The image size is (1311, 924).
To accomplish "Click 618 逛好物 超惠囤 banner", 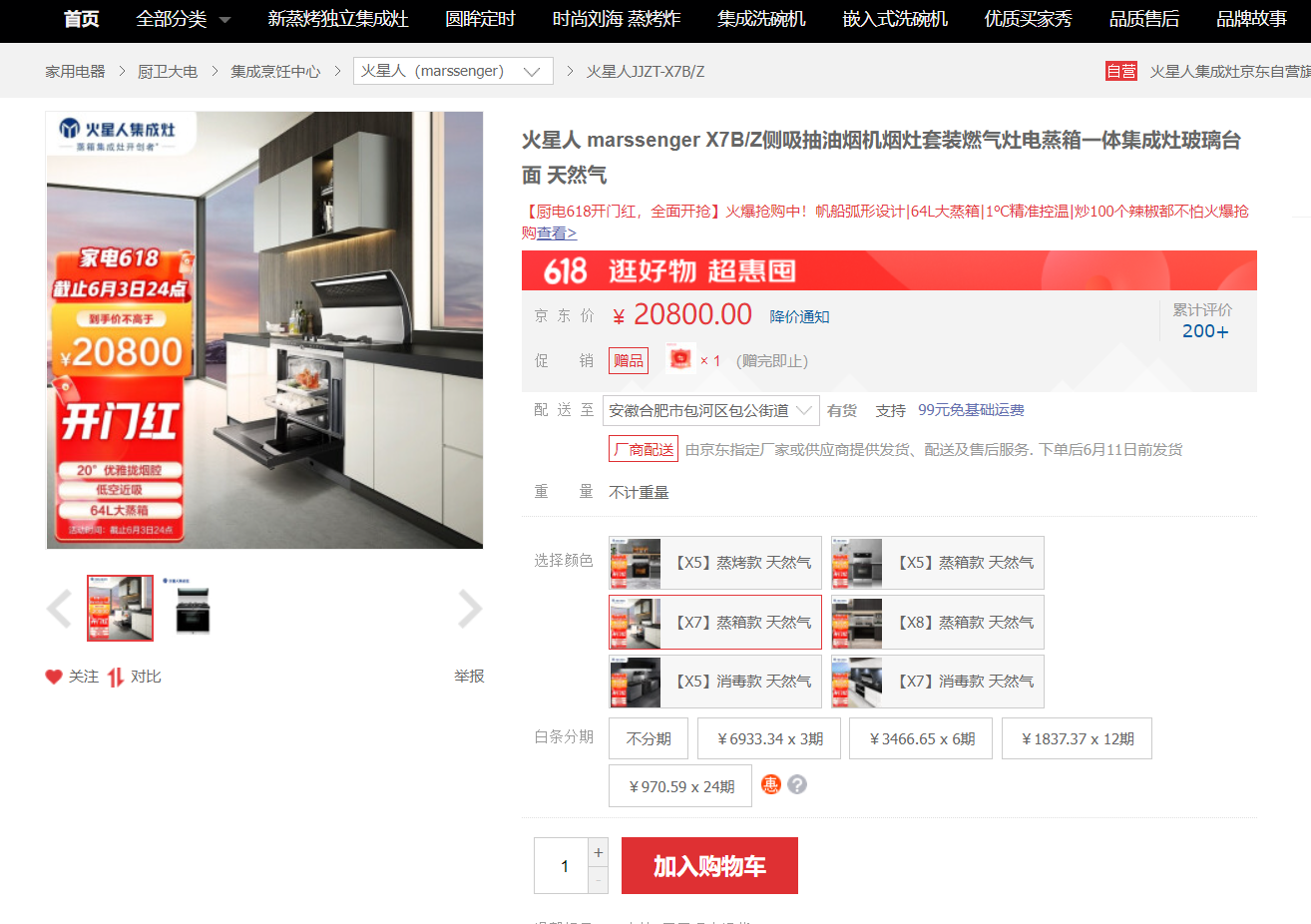I will (889, 270).
